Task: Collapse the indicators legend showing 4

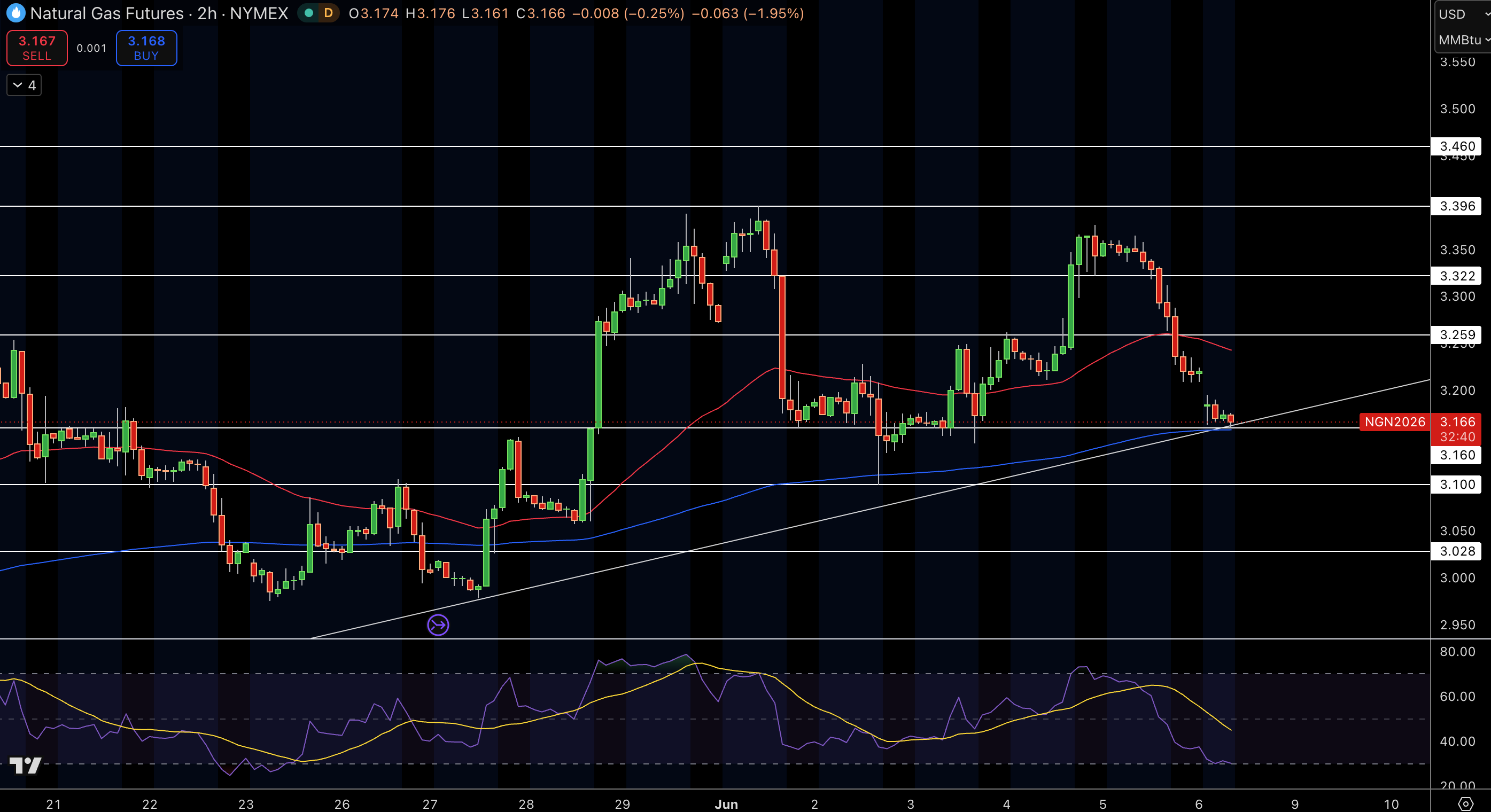Action: click(x=24, y=85)
